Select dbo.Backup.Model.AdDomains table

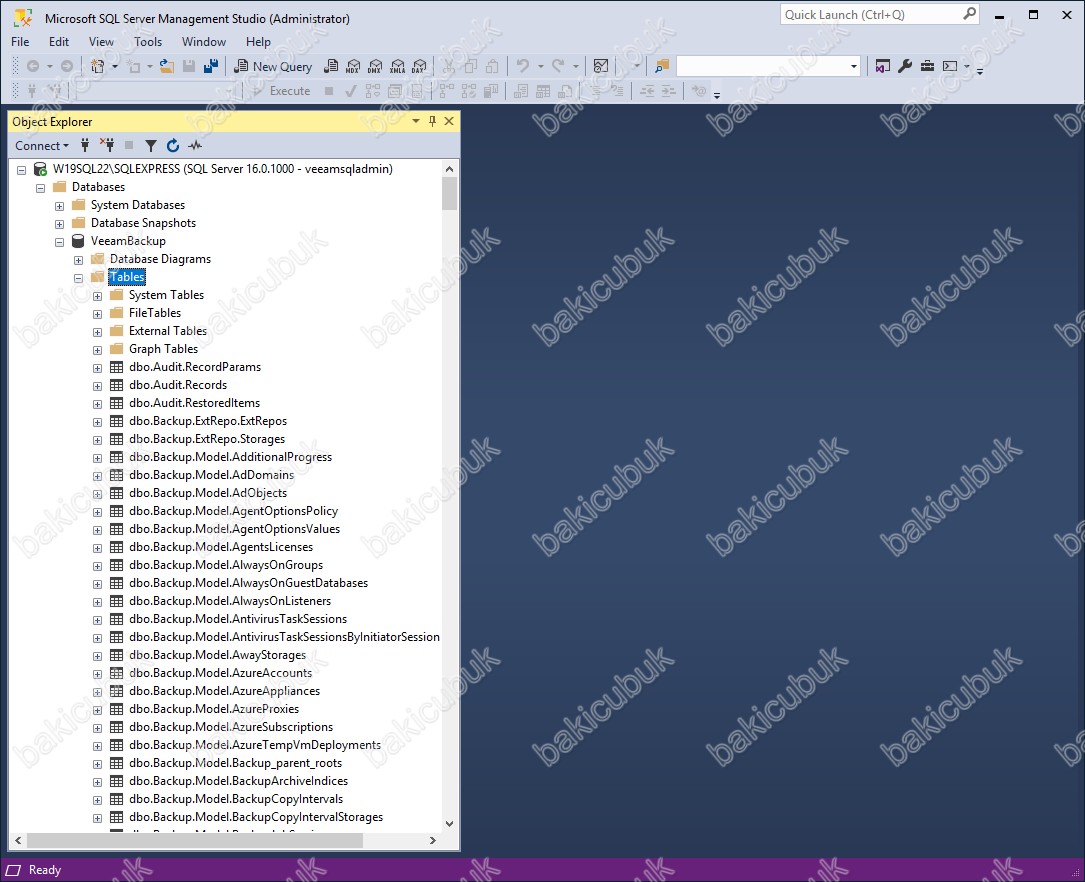pyautogui.click(x=211, y=475)
